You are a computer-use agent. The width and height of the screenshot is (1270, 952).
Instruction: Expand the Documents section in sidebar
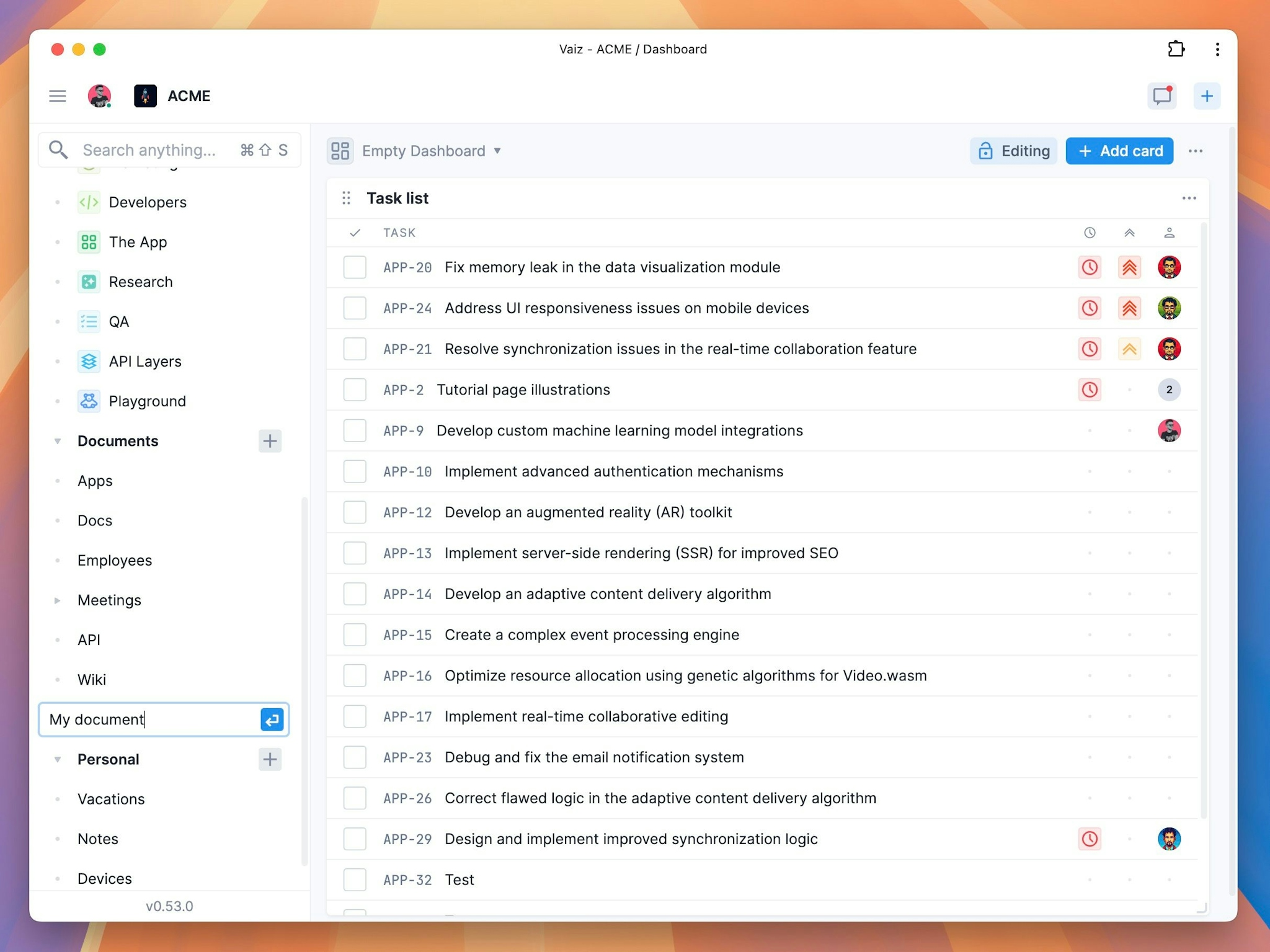click(57, 441)
